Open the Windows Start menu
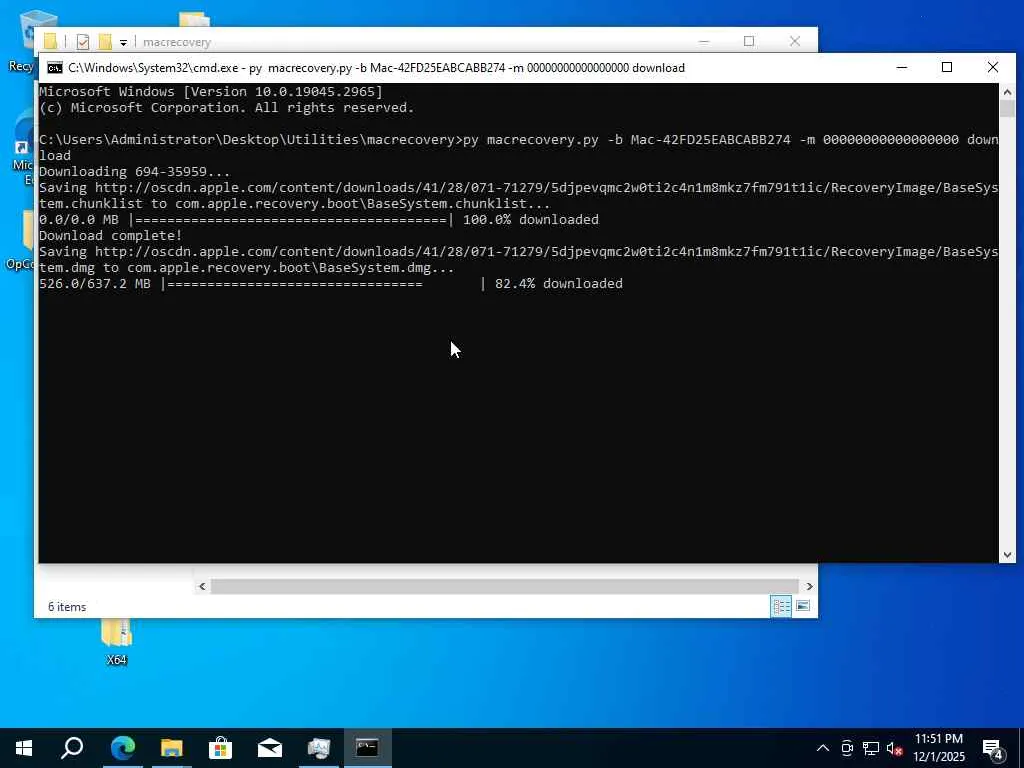The image size is (1024, 768). [24, 748]
